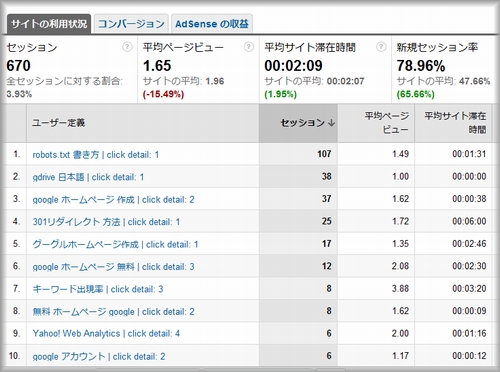This screenshot has height=372, width=500.
Task: Open help icon next to 平均ページビュー
Action: [249, 47]
